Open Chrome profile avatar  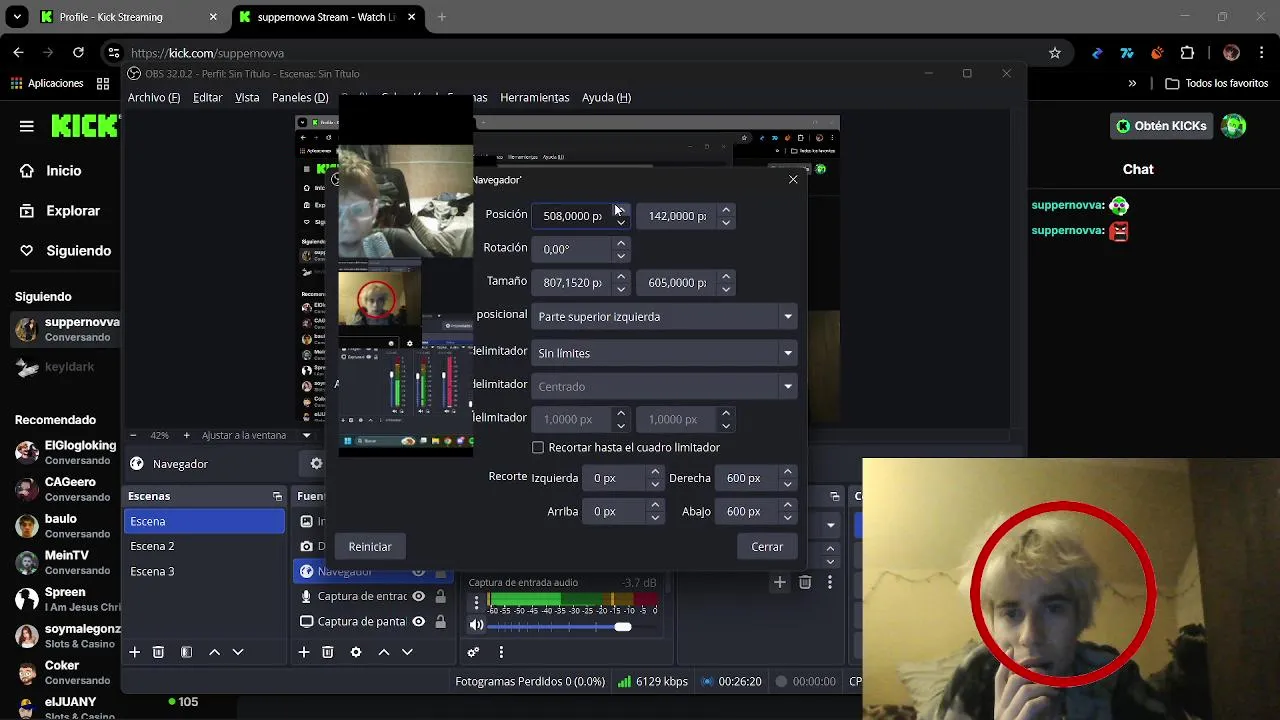point(1231,53)
